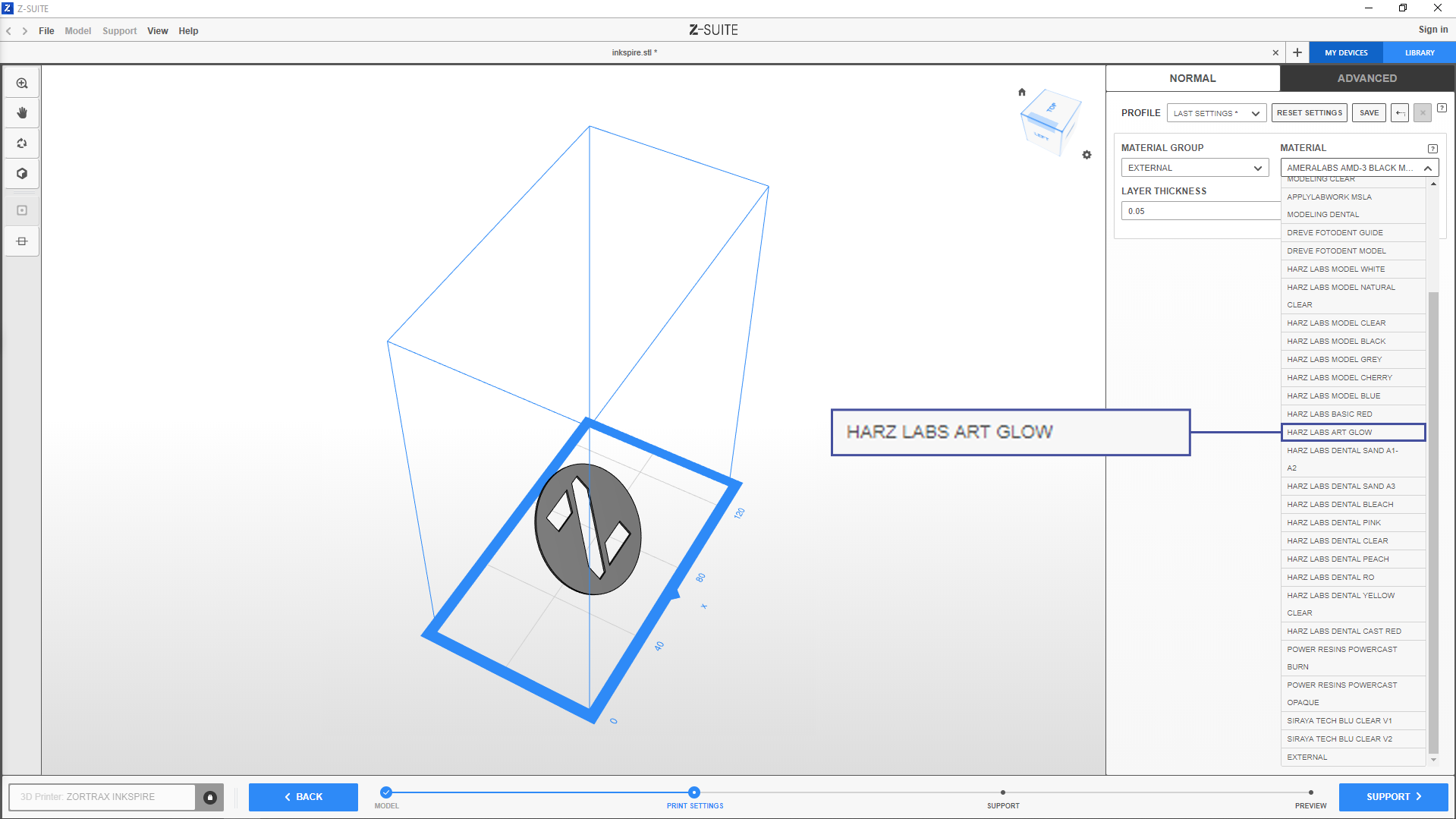Select Harz Labs Model Cherry material
The image size is (1456, 819).
tap(1339, 378)
